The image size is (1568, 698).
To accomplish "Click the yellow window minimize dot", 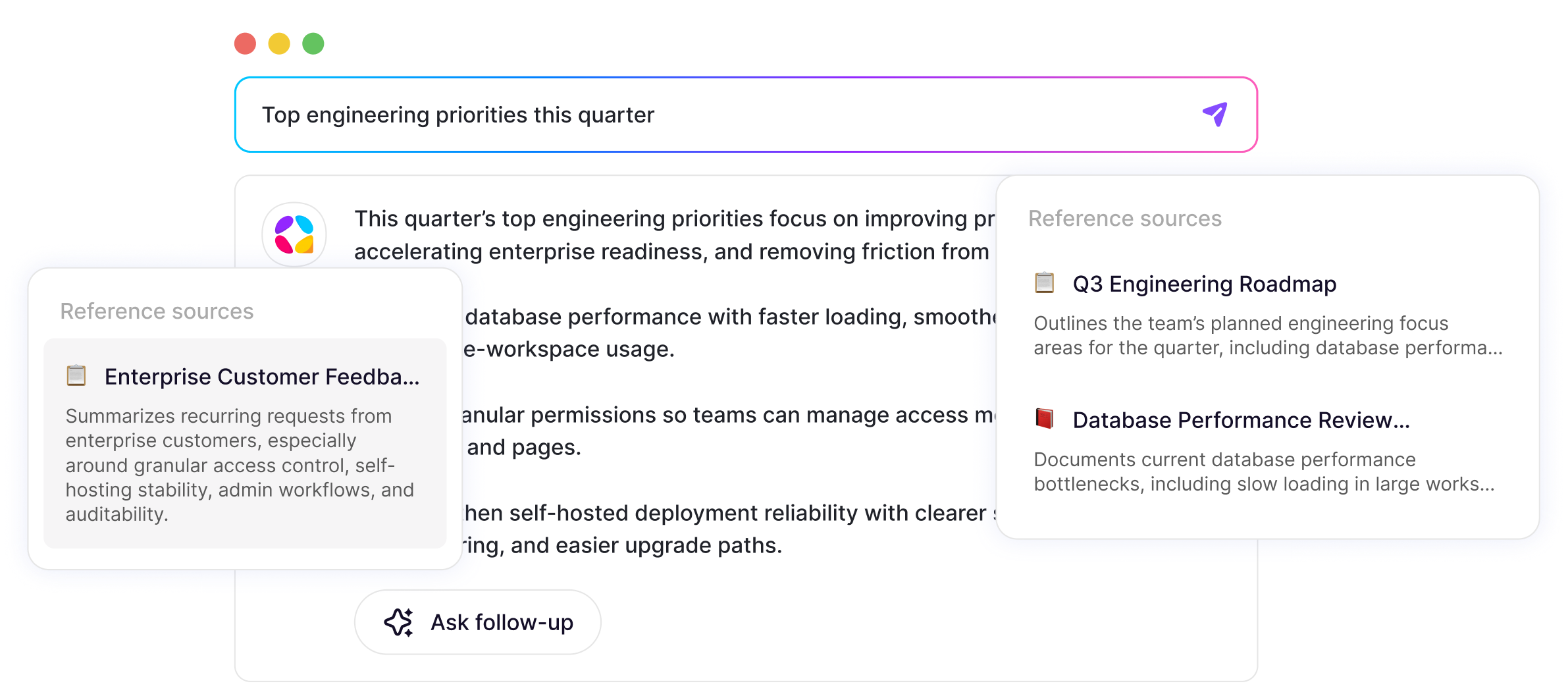I will pos(279,43).
